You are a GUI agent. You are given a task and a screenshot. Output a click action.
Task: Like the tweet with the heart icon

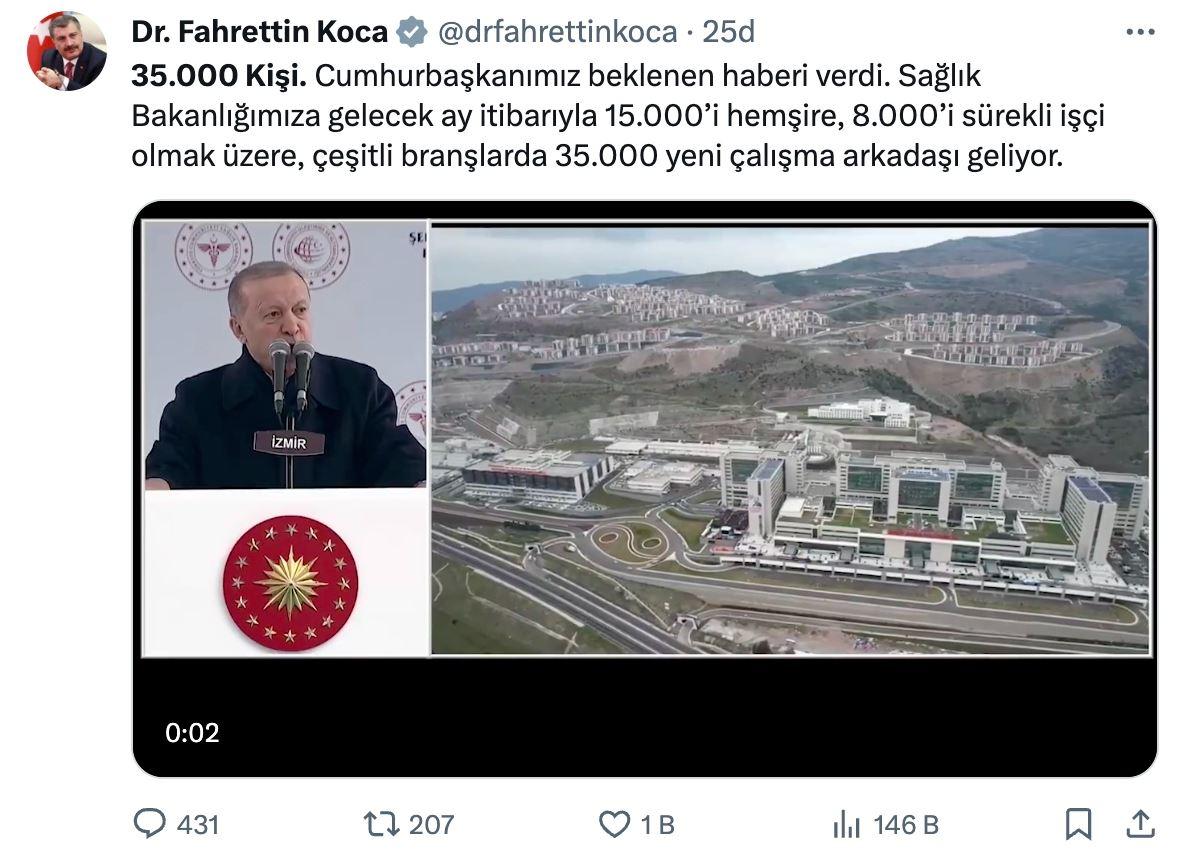(614, 824)
